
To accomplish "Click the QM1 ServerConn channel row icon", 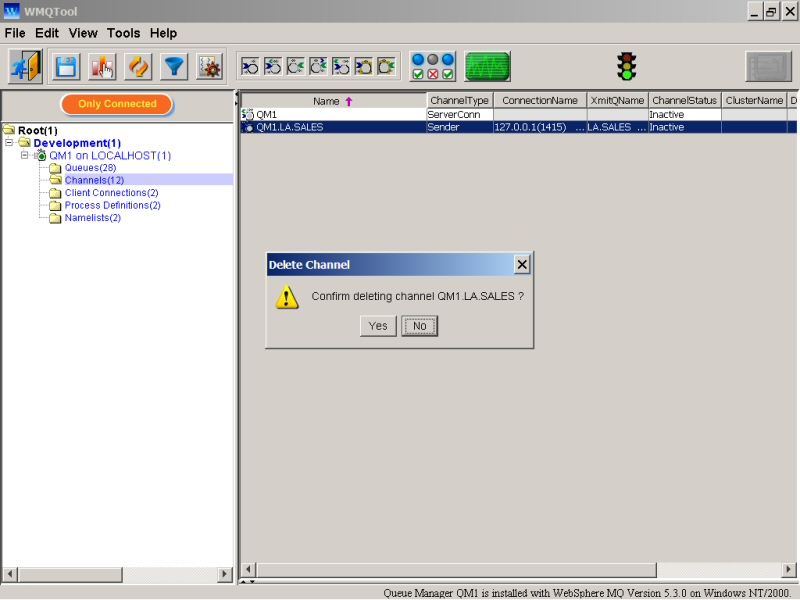I will pyautogui.click(x=247, y=114).
